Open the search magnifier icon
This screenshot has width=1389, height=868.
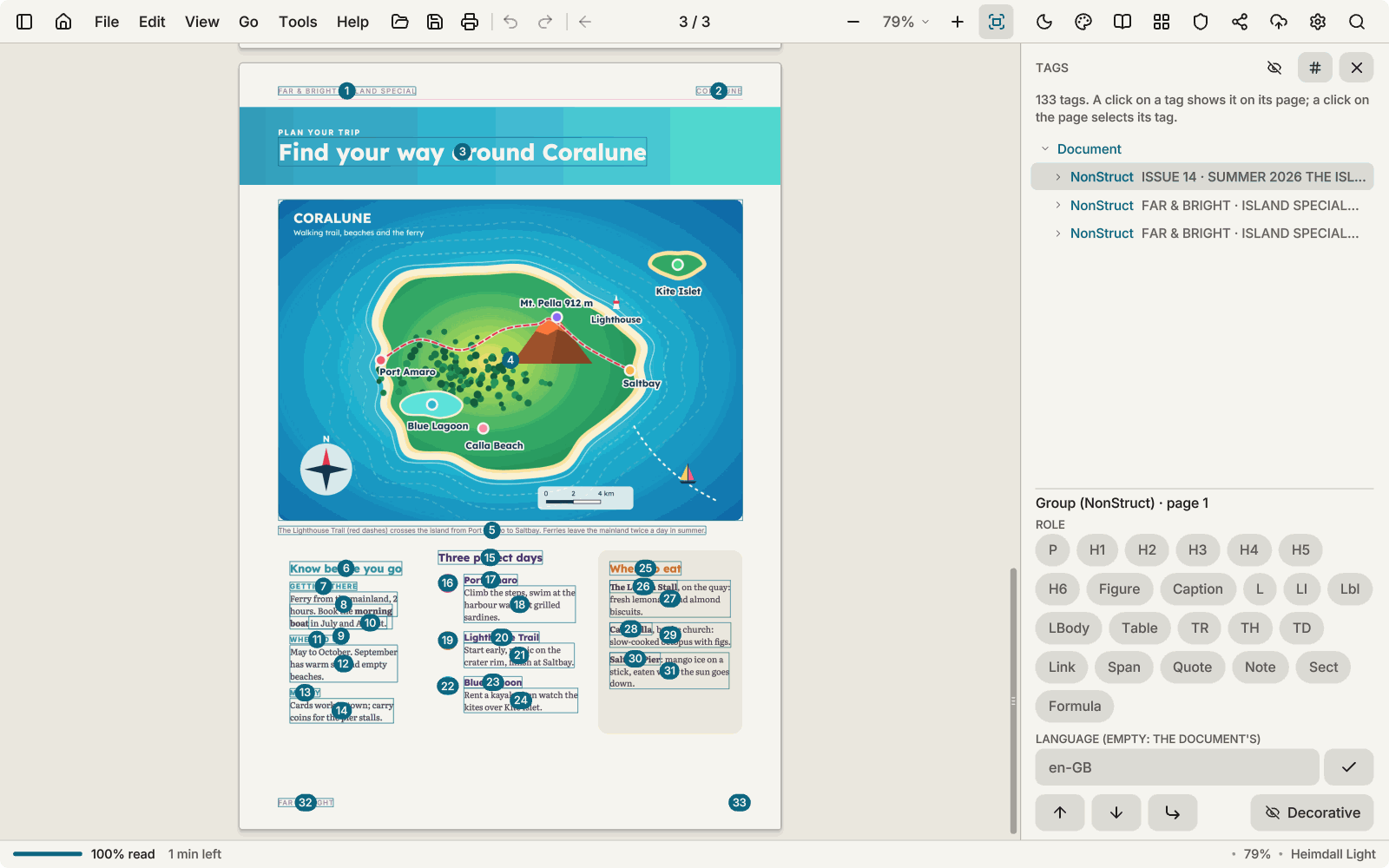tap(1357, 22)
